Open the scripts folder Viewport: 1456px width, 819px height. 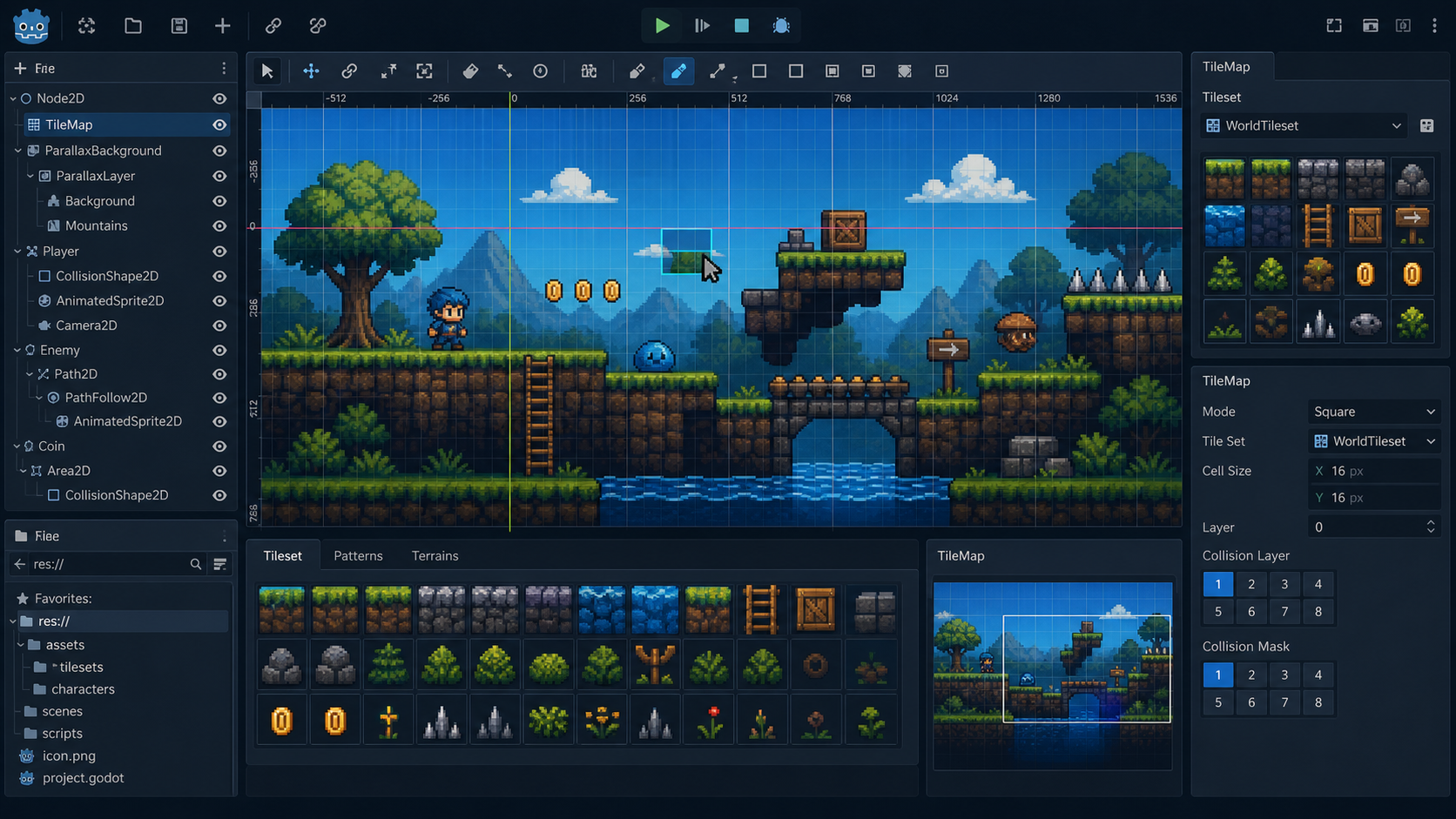coord(62,734)
